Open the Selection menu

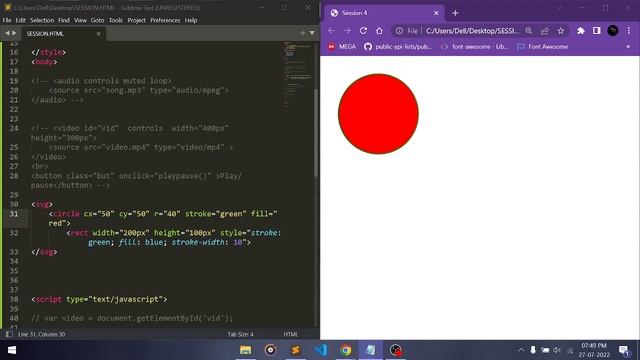point(42,20)
